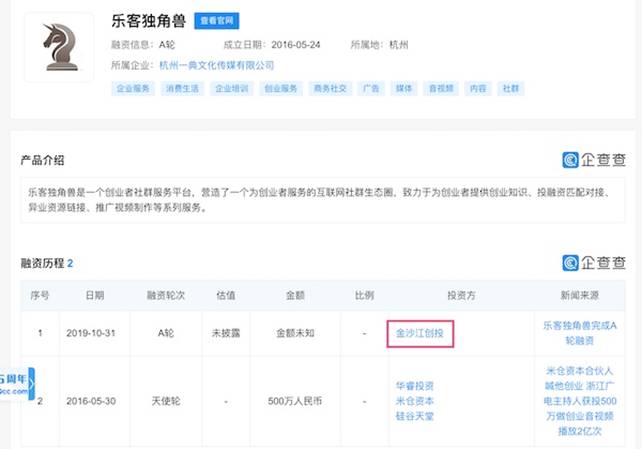Open investor link 米仓资本
This screenshot has height=449, width=642.
[415, 401]
